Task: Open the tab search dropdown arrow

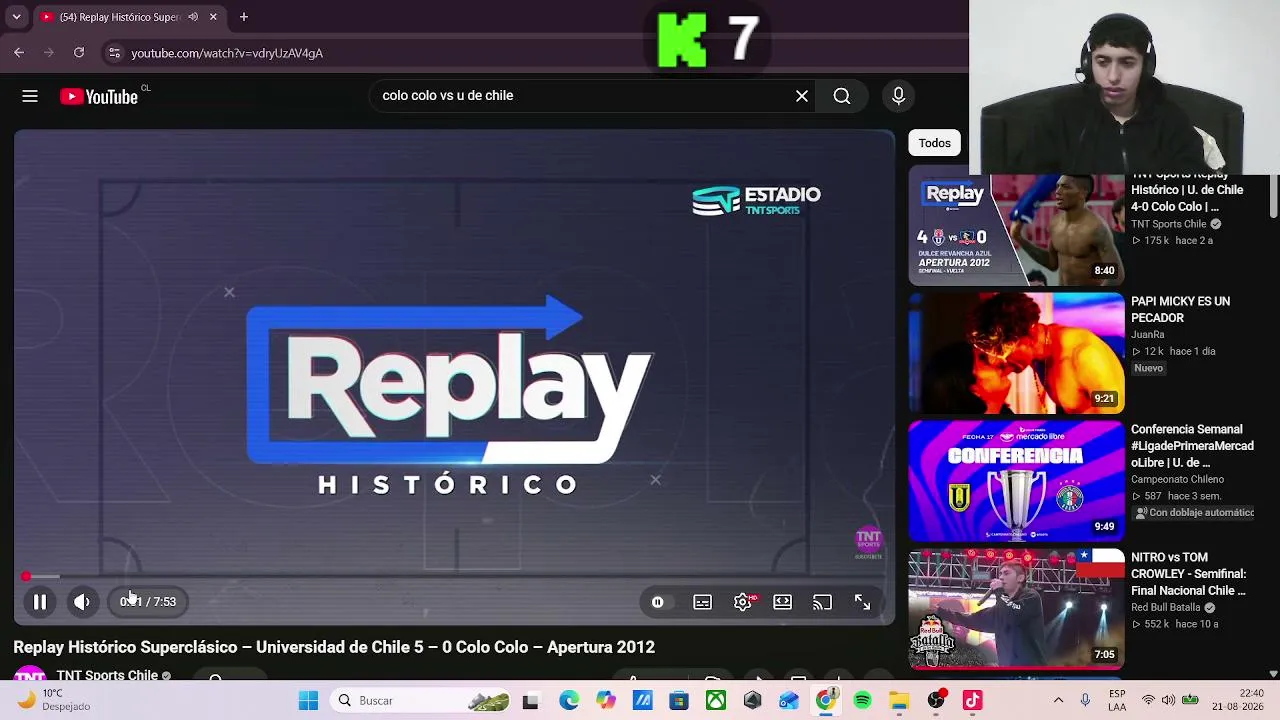Action: click(19, 17)
